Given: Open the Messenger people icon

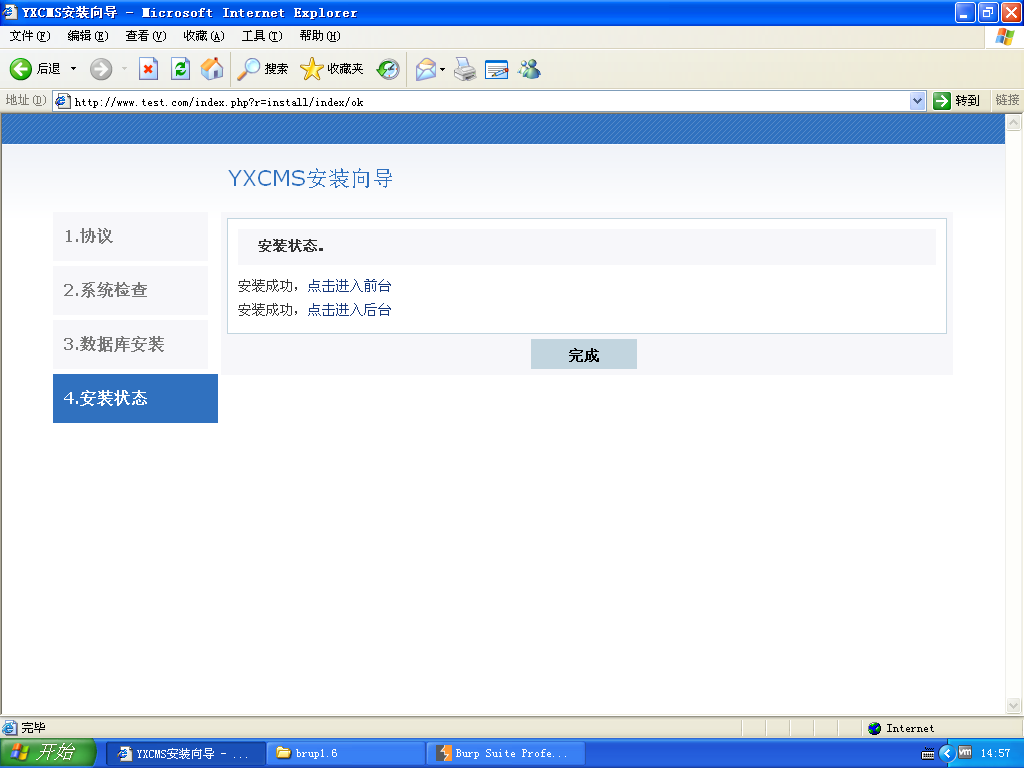Looking at the screenshot, I should [x=529, y=69].
